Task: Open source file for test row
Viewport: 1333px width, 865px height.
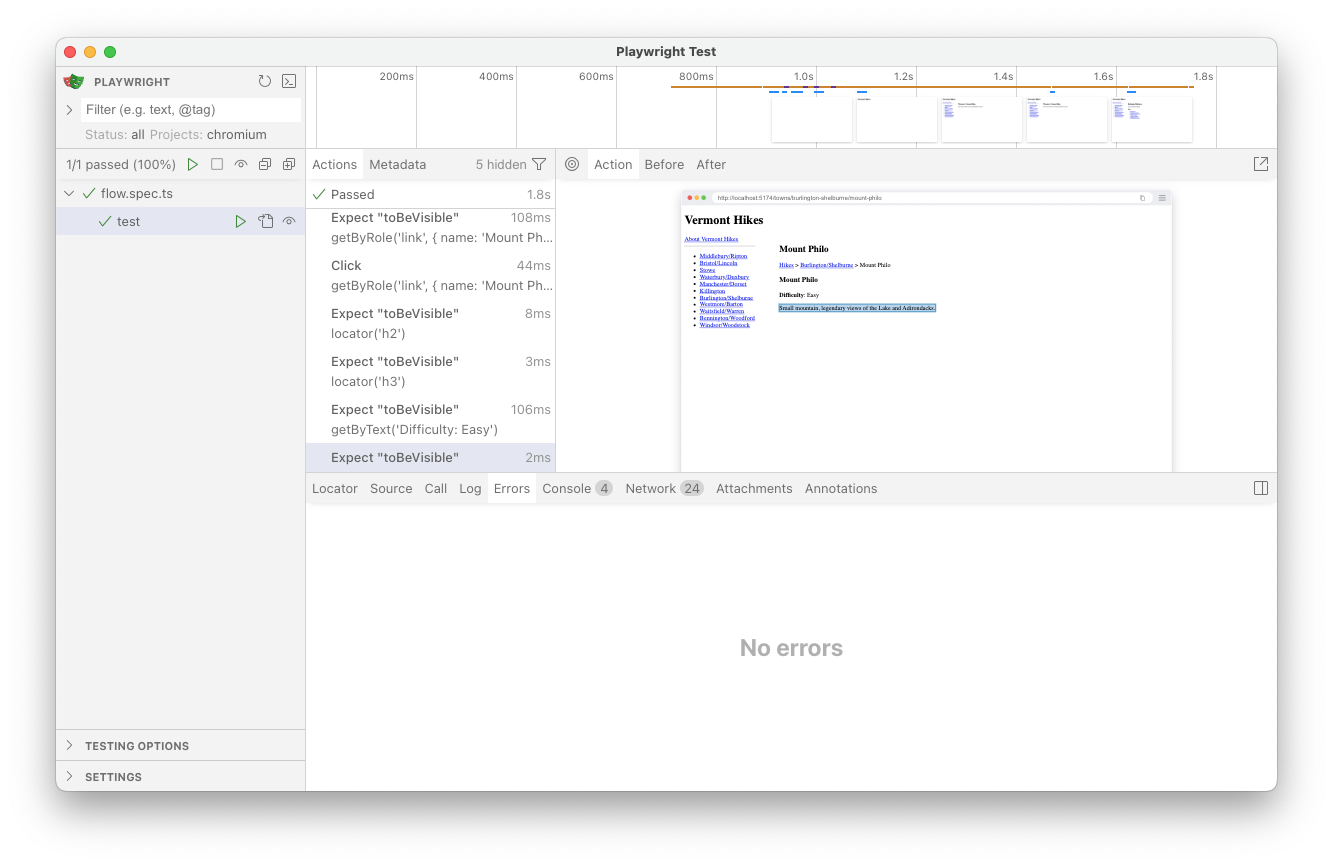Action: pyautogui.click(x=265, y=222)
